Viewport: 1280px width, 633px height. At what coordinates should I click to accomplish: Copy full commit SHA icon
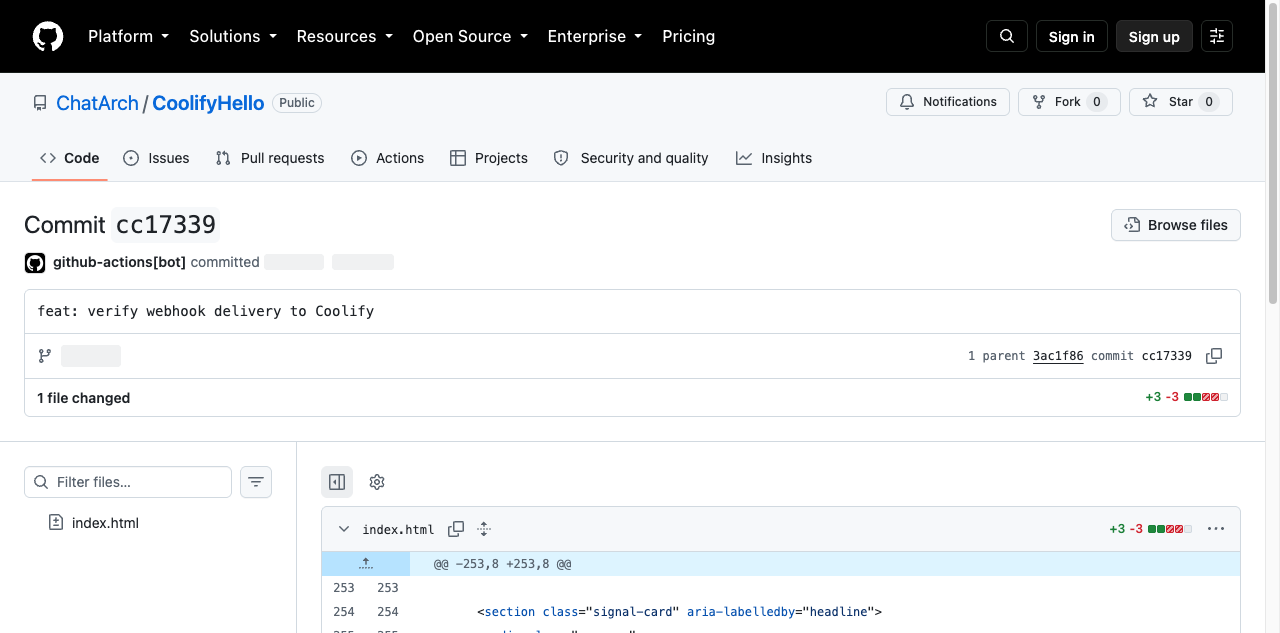point(1214,356)
